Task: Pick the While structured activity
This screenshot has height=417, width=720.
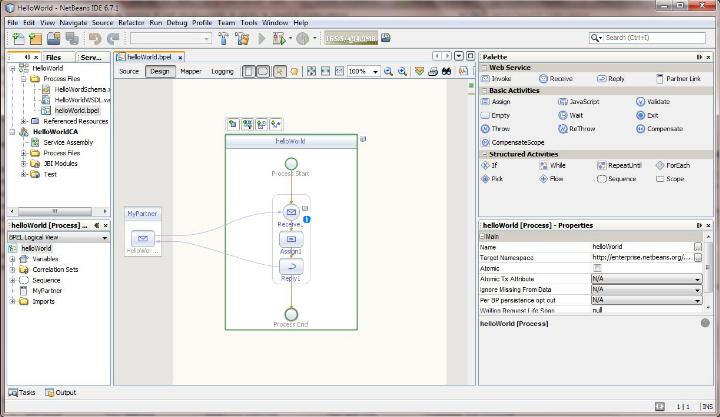Action: coord(552,165)
